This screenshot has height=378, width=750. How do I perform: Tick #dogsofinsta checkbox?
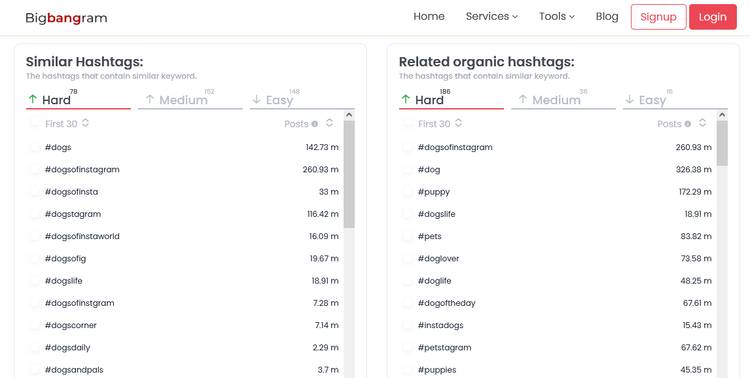(35, 191)
